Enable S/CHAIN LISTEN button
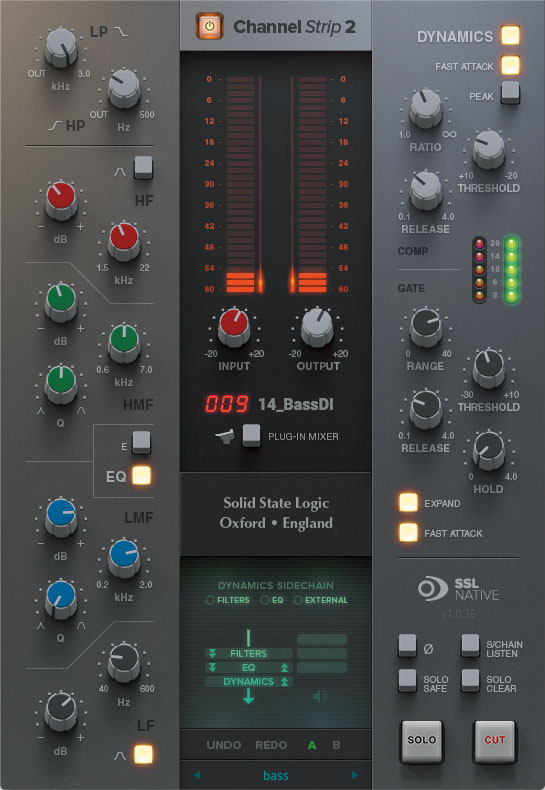The image size is (545, 790). pos(470,645)
